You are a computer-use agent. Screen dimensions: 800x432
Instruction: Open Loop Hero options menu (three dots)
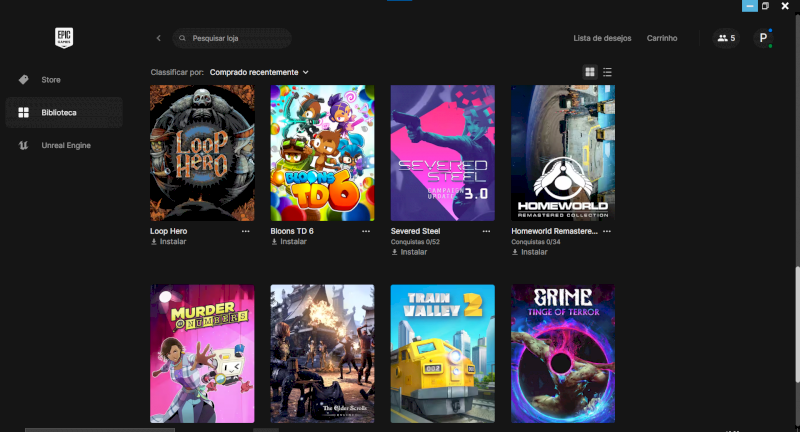point(245,231)
